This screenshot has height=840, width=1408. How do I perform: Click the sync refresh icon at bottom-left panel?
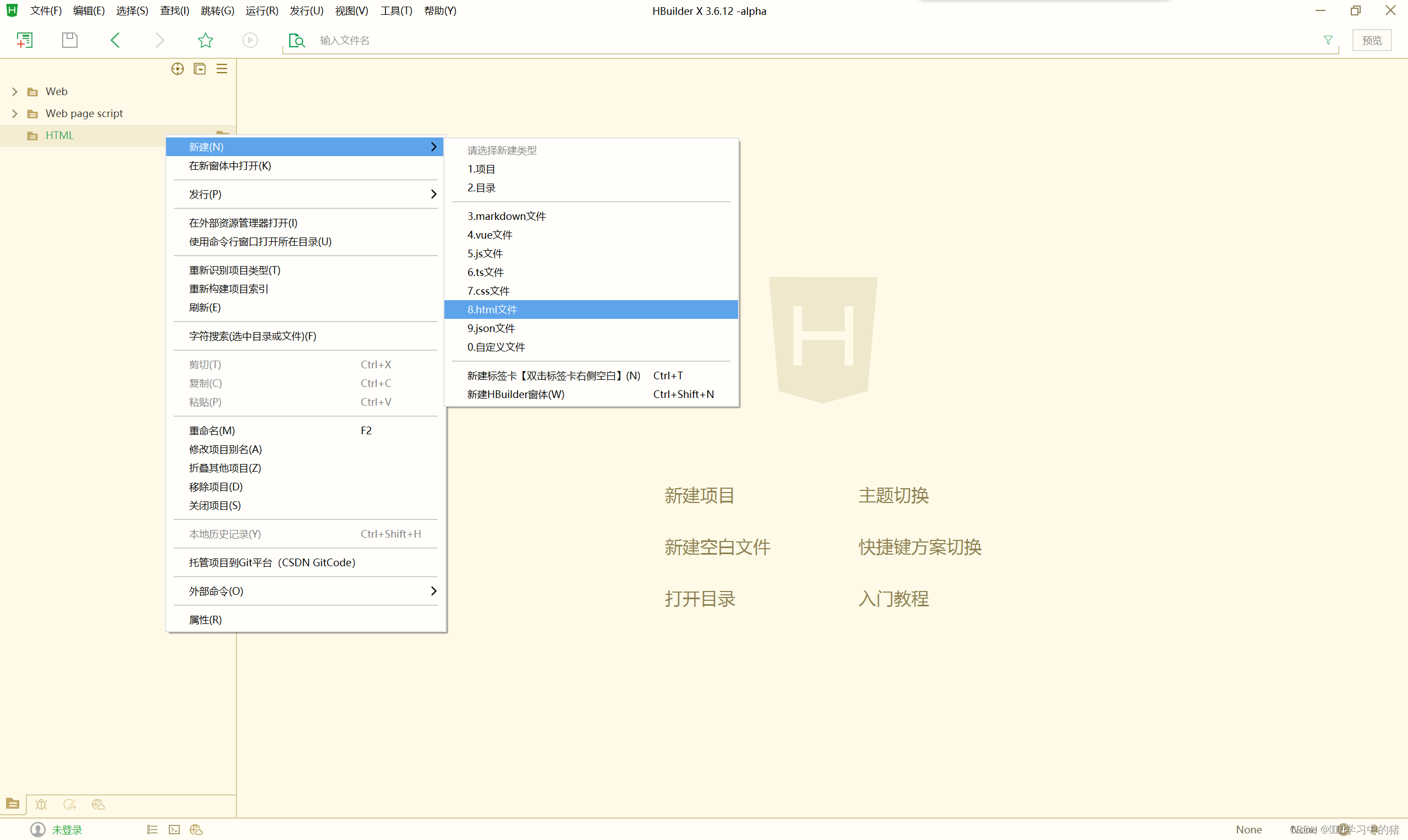coord(70,804)
